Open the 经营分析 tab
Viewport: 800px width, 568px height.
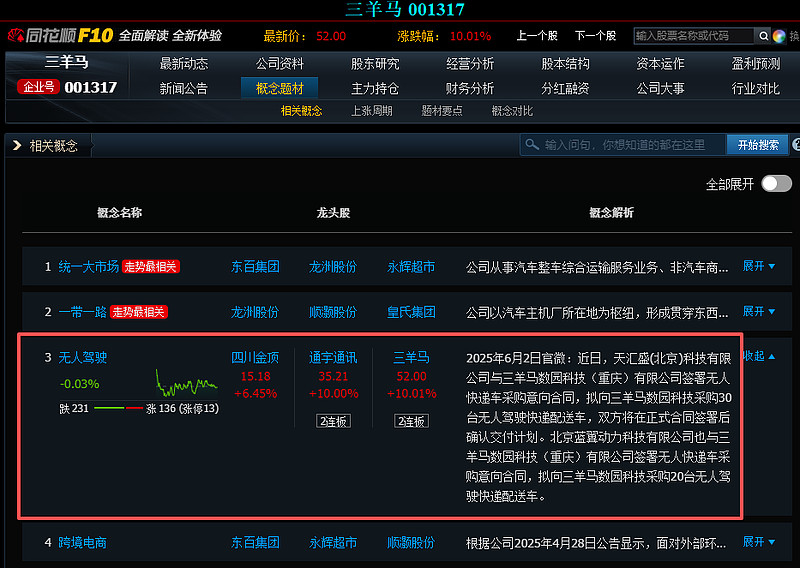pyautogui.click(x=470, y=64)
